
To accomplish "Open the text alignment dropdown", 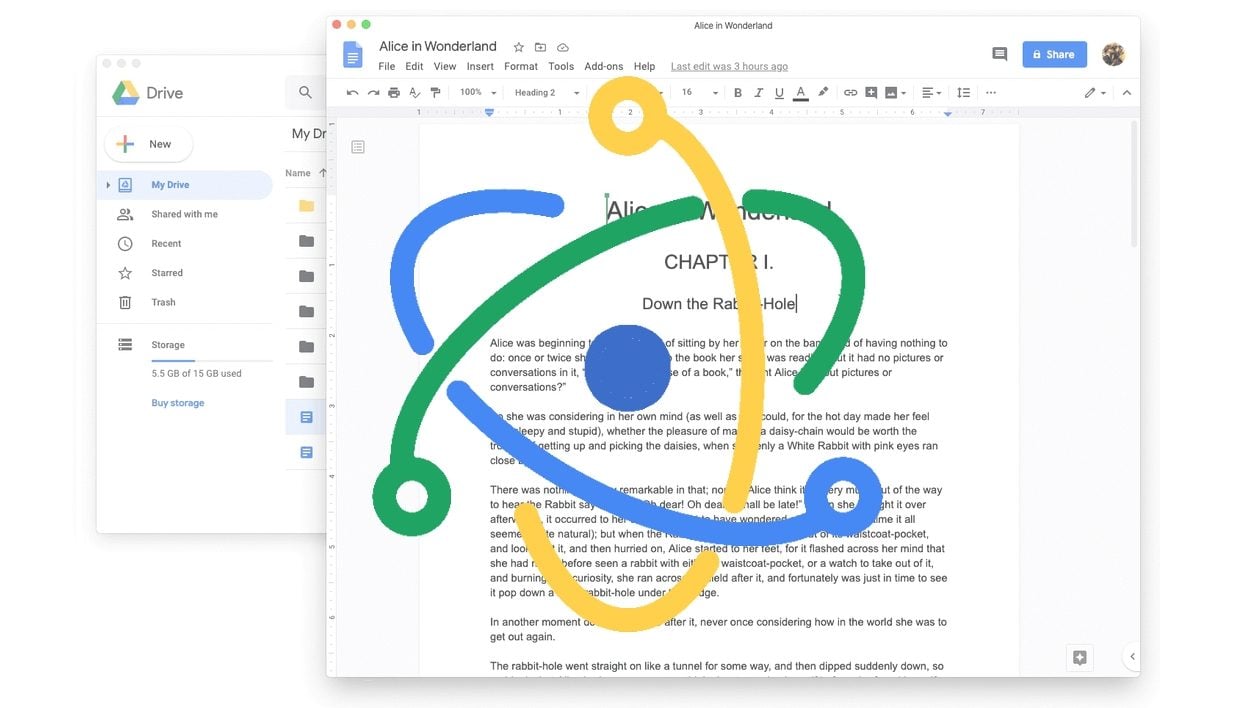I will [931, 93].
